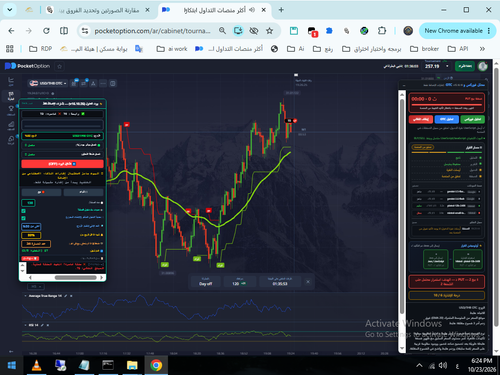Click the vertical scrollbar of right panel
The width and height of the screenshot is (500, 375).
tap(402, 207)
